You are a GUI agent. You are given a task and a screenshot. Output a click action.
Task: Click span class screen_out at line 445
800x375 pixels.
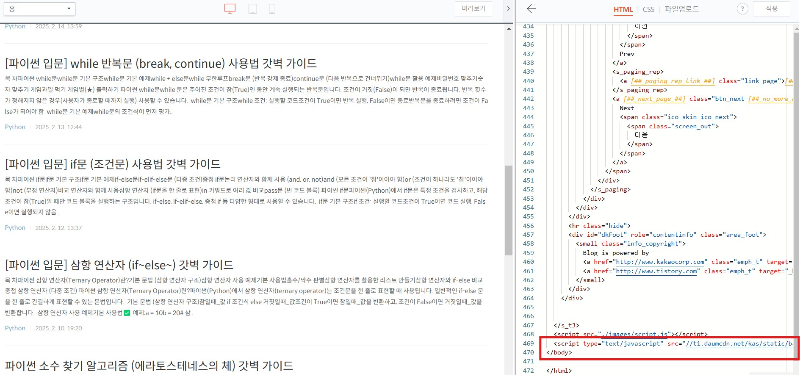[673, 126]
